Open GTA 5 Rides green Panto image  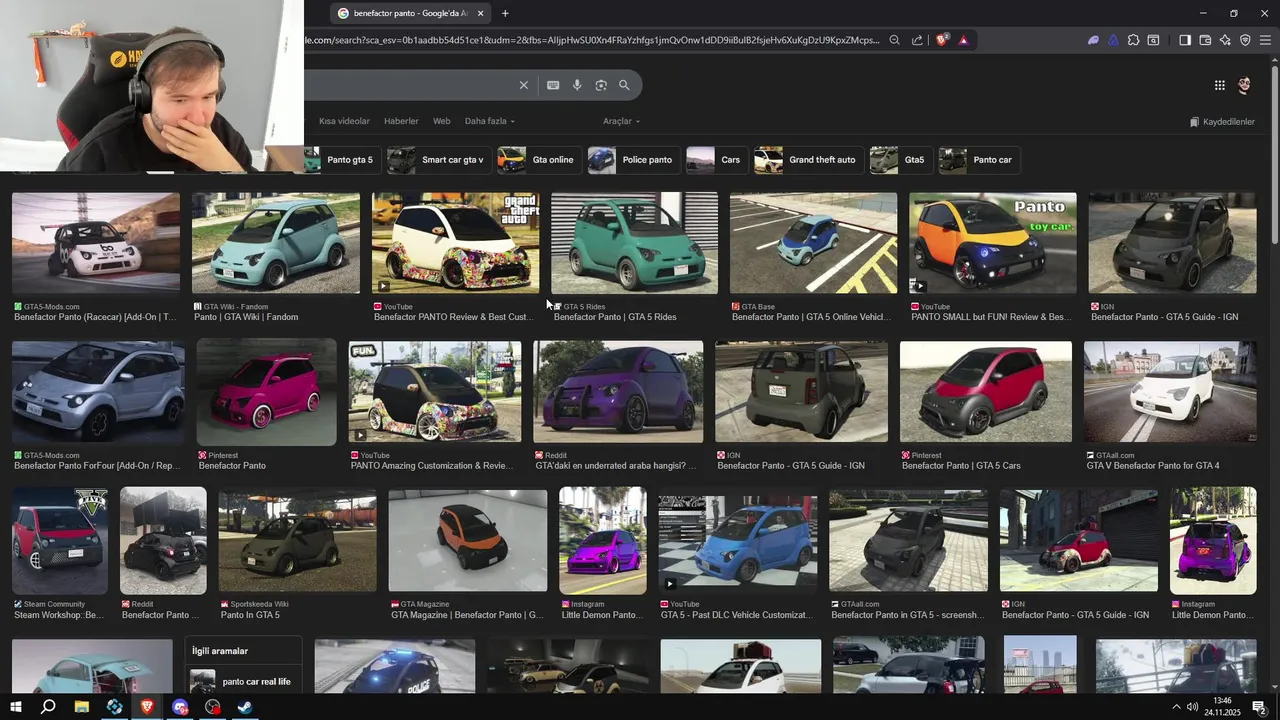(x=634, y=243)
